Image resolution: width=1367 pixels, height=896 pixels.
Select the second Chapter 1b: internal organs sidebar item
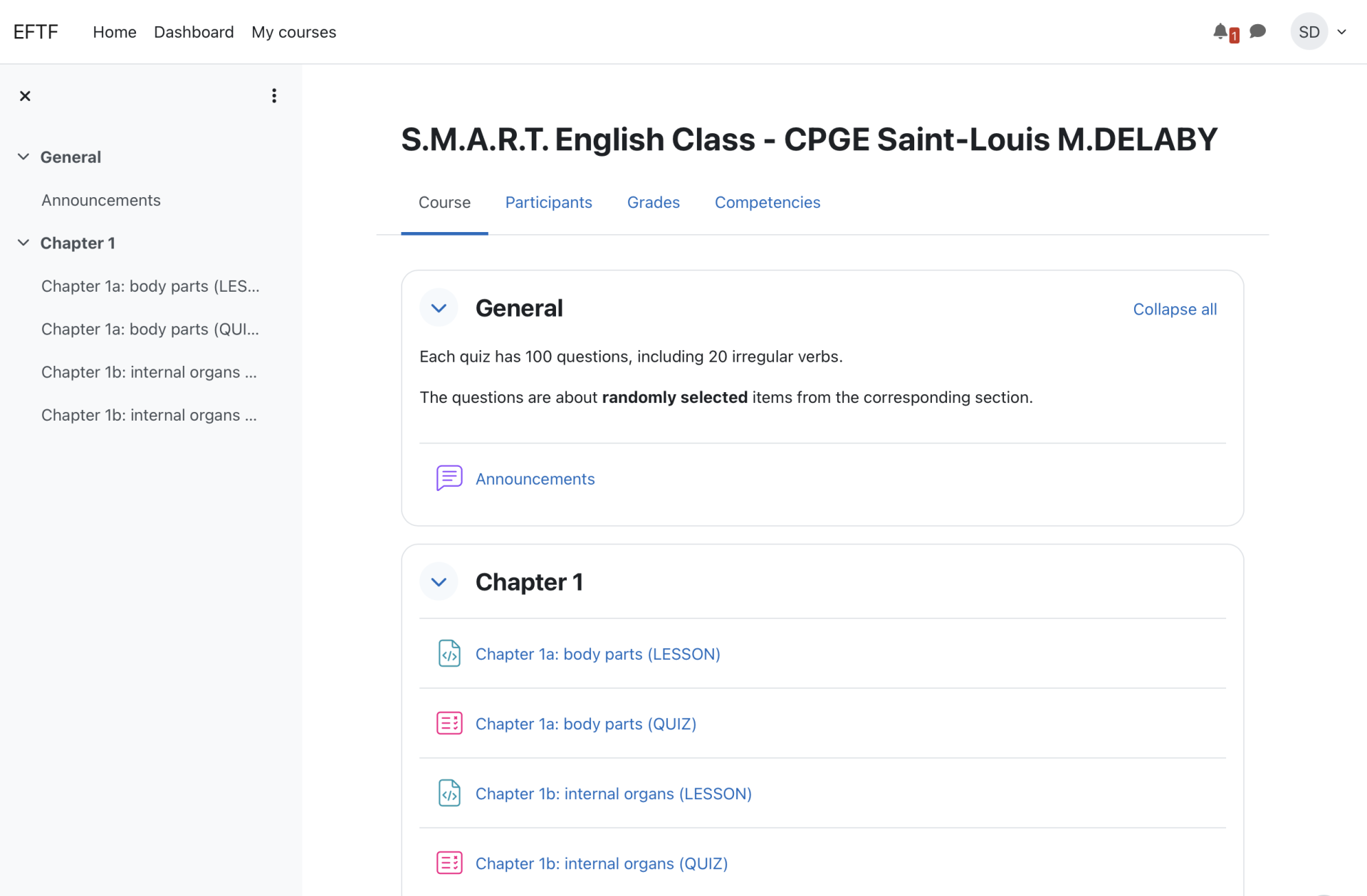point(149,415)
